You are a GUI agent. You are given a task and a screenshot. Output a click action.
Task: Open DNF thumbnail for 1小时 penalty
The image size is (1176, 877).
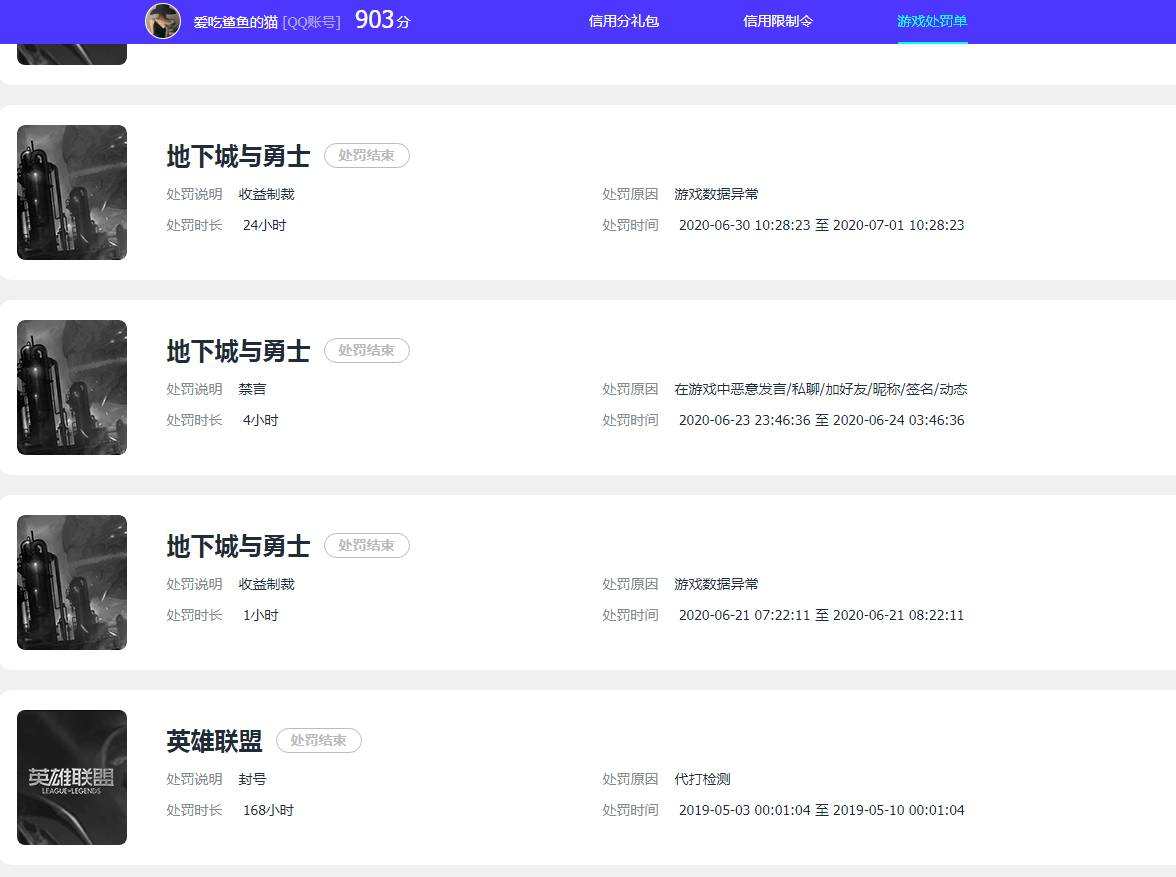click(x=72, y=582)
